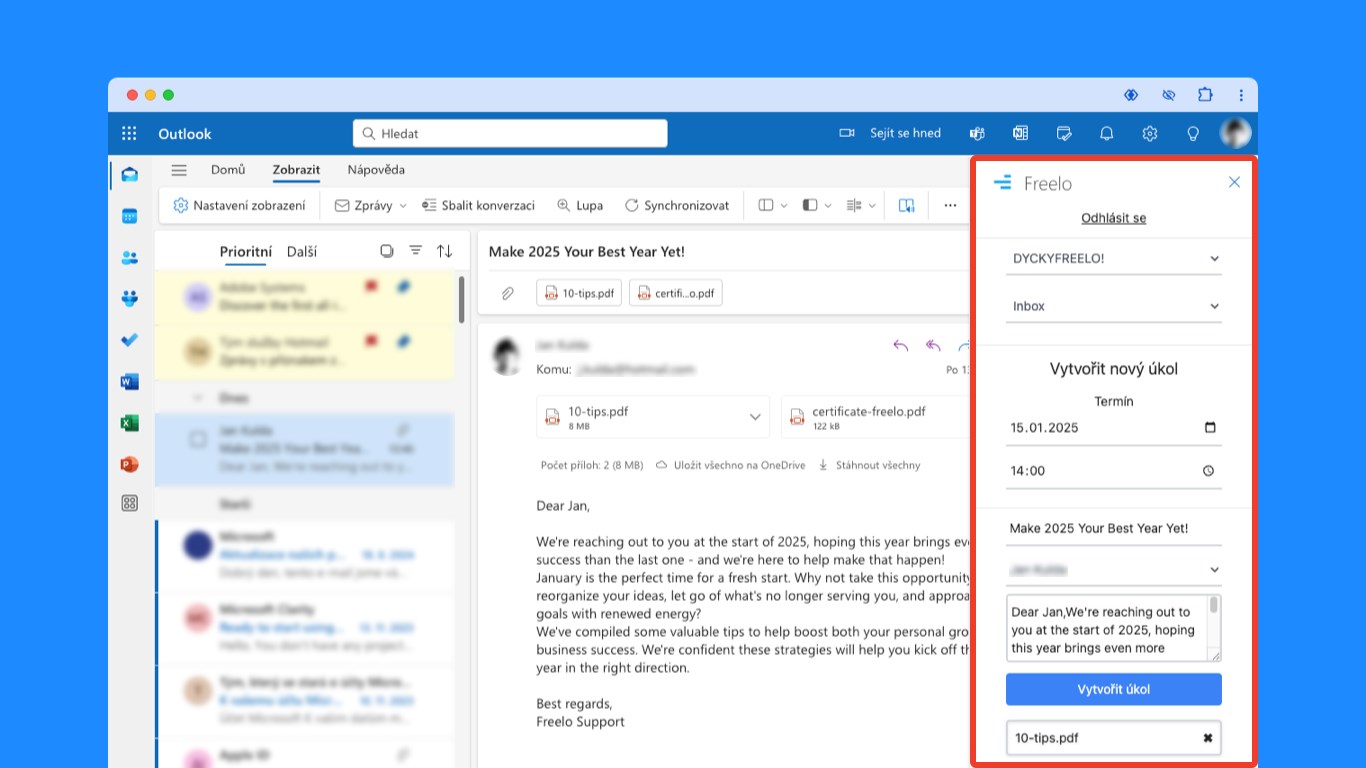Image resolution: width=1366 pixels, height=768 pixels.
Task: Check the selected Jan message checkbox
Action: [x=198, y=439]
